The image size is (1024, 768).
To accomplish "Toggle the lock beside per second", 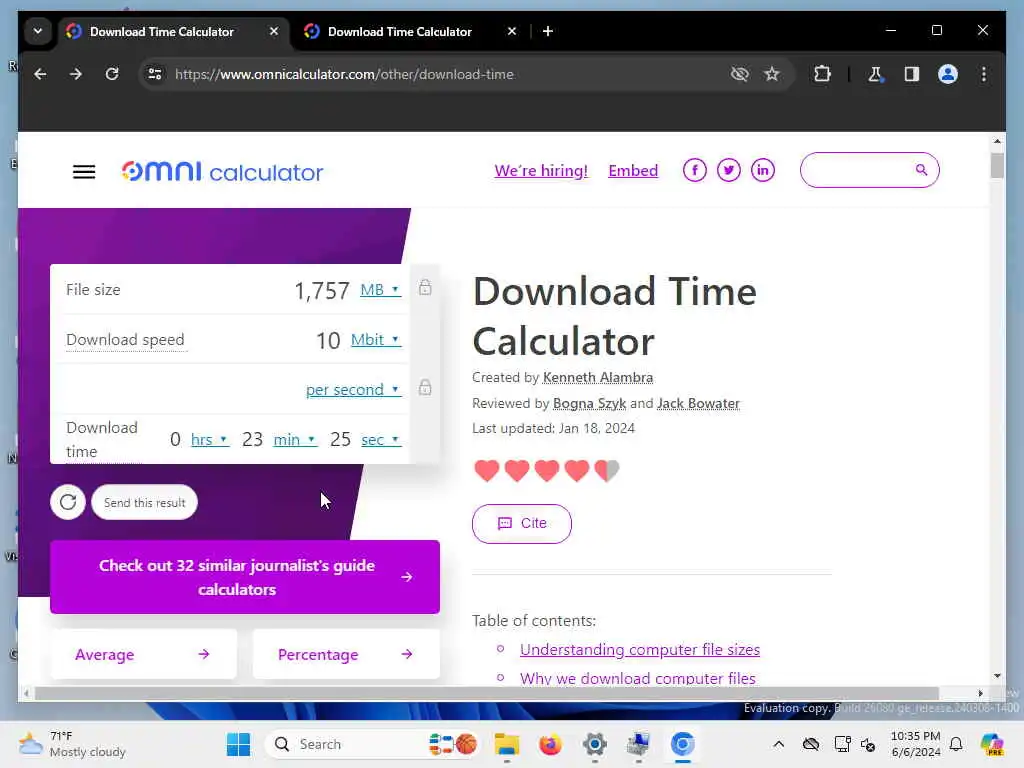I will 425,387.
